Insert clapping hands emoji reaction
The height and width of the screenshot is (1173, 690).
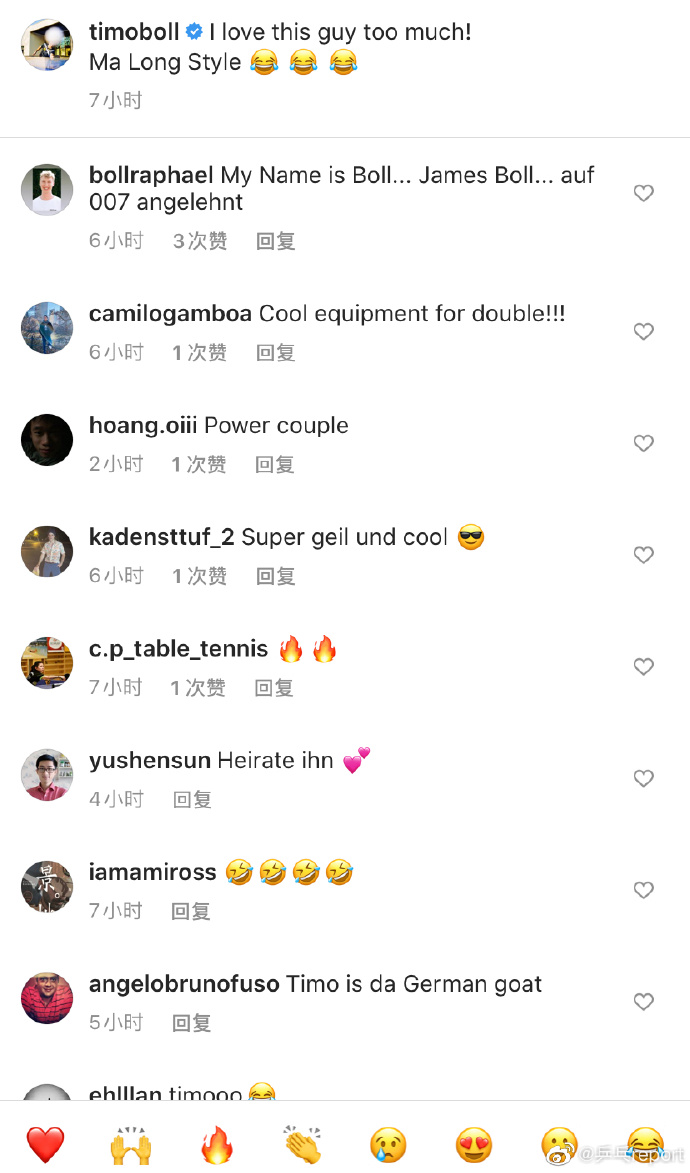pyautogui.click(x=302, y=1145)
